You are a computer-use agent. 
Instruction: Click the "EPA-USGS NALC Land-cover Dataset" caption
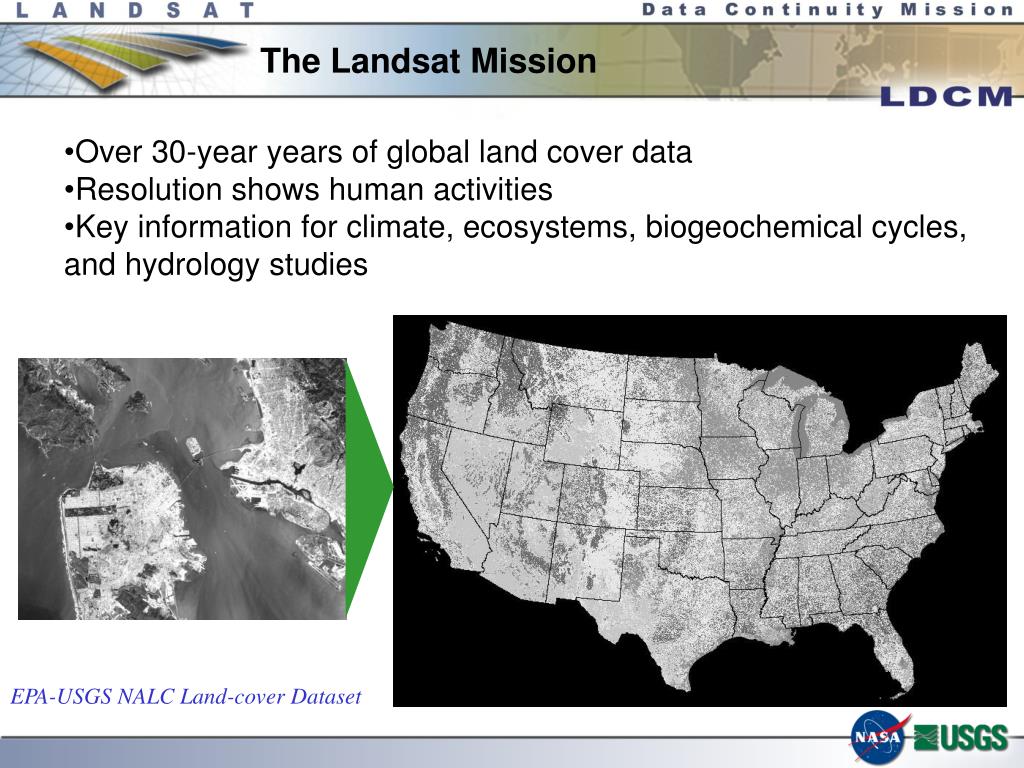186,697
